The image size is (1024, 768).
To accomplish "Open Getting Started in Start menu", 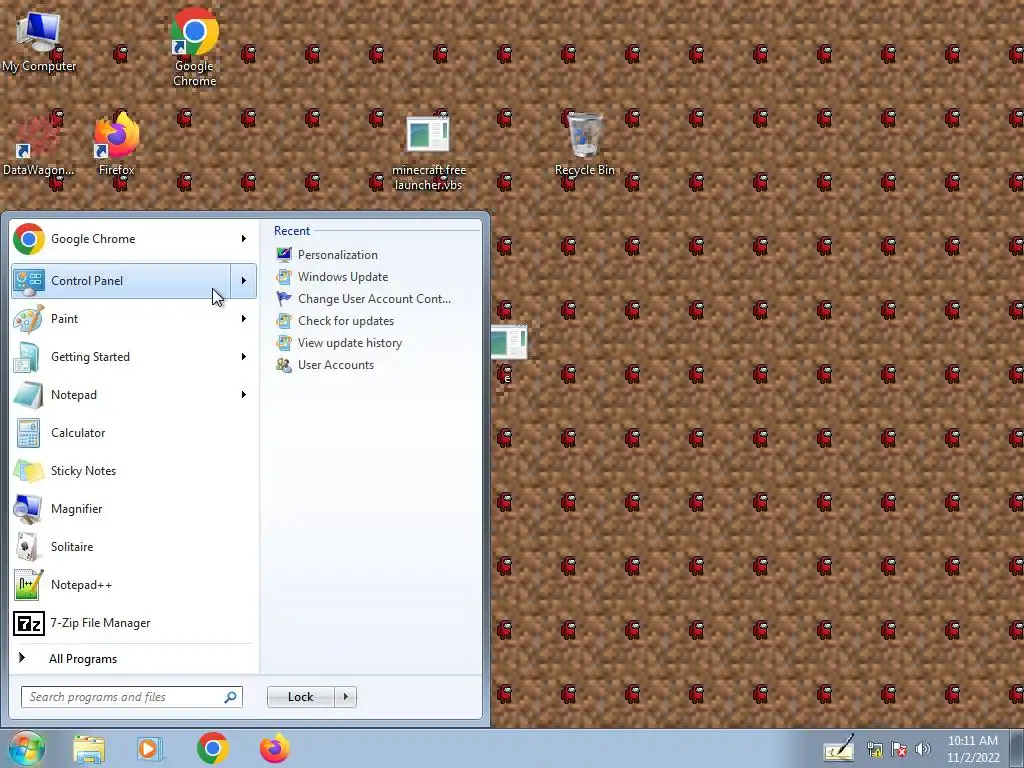I will pos(121,357).
